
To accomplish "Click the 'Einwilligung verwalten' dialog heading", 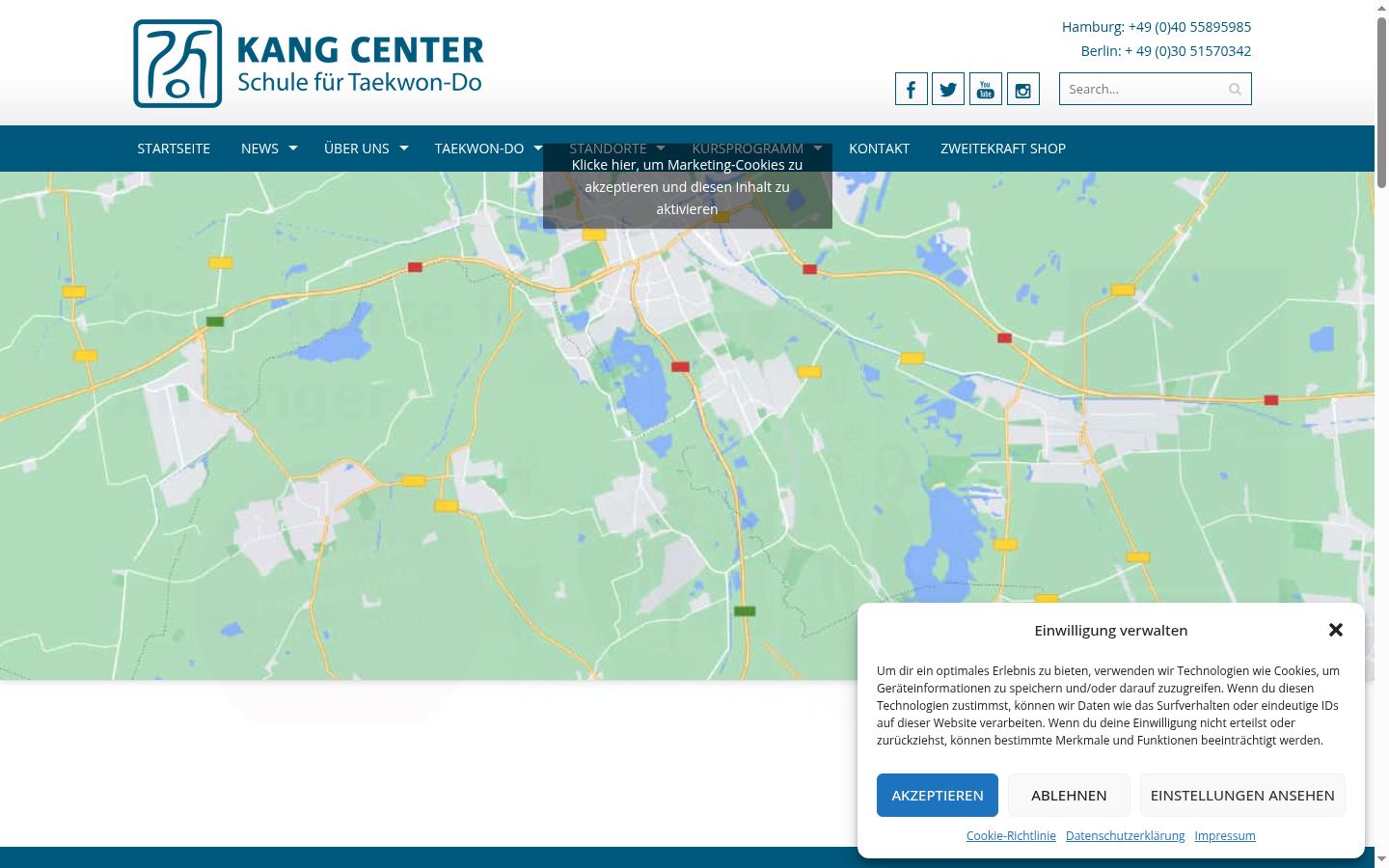I will (1111, 631).
